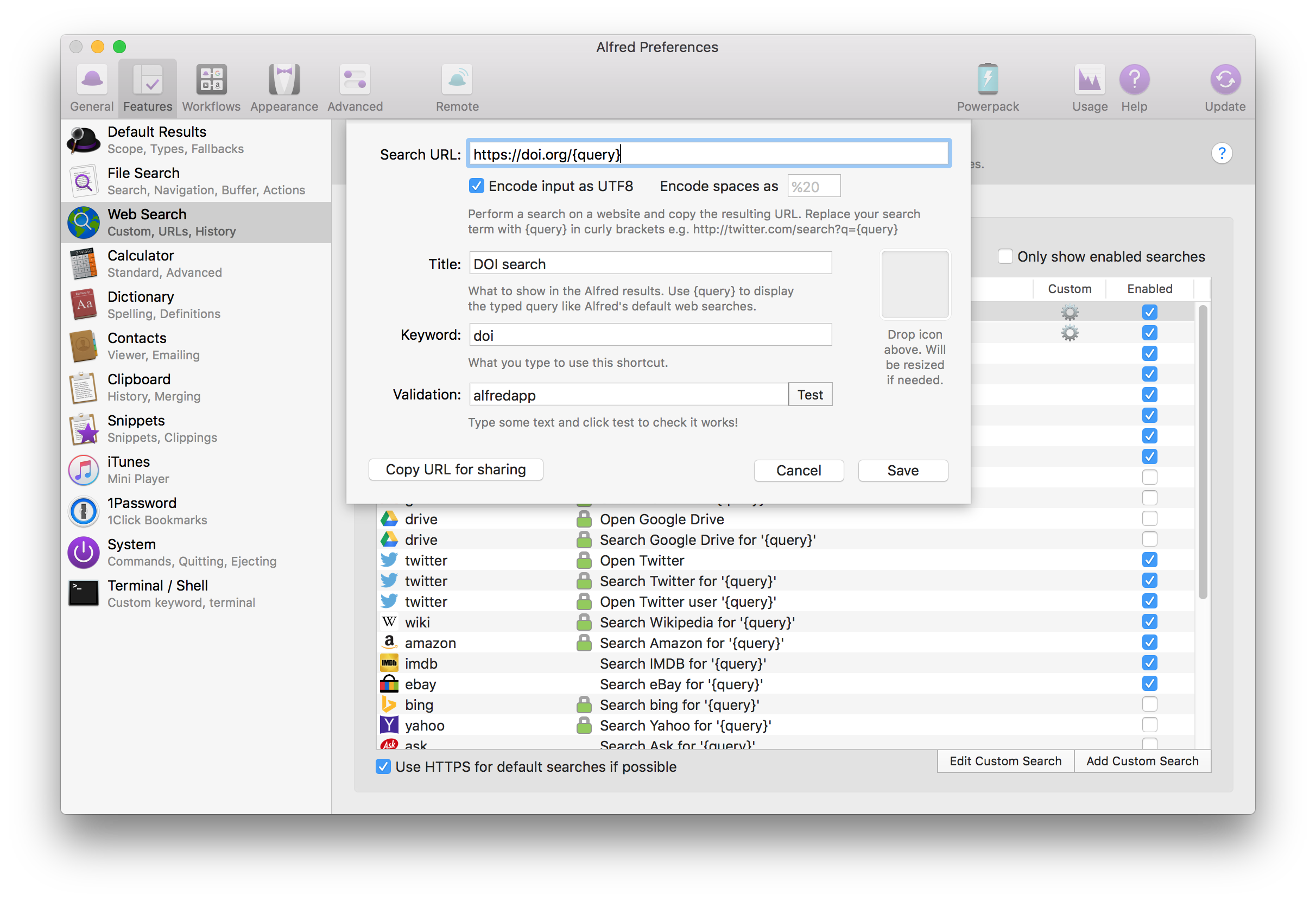The width and height of the screenshot is (1316, 901).
Task: Toggle the Encode input as UTF8 checkbox
Action: point(476,186)
